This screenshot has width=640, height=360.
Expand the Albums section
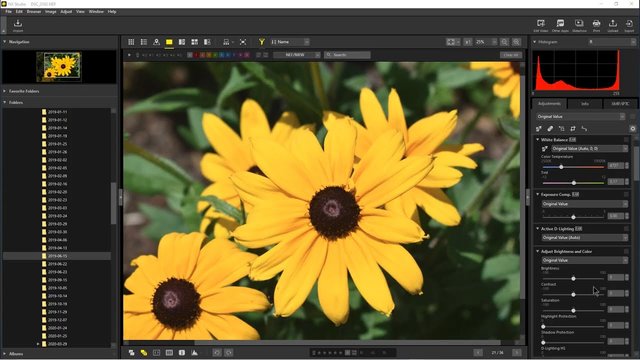pos(5,354)
